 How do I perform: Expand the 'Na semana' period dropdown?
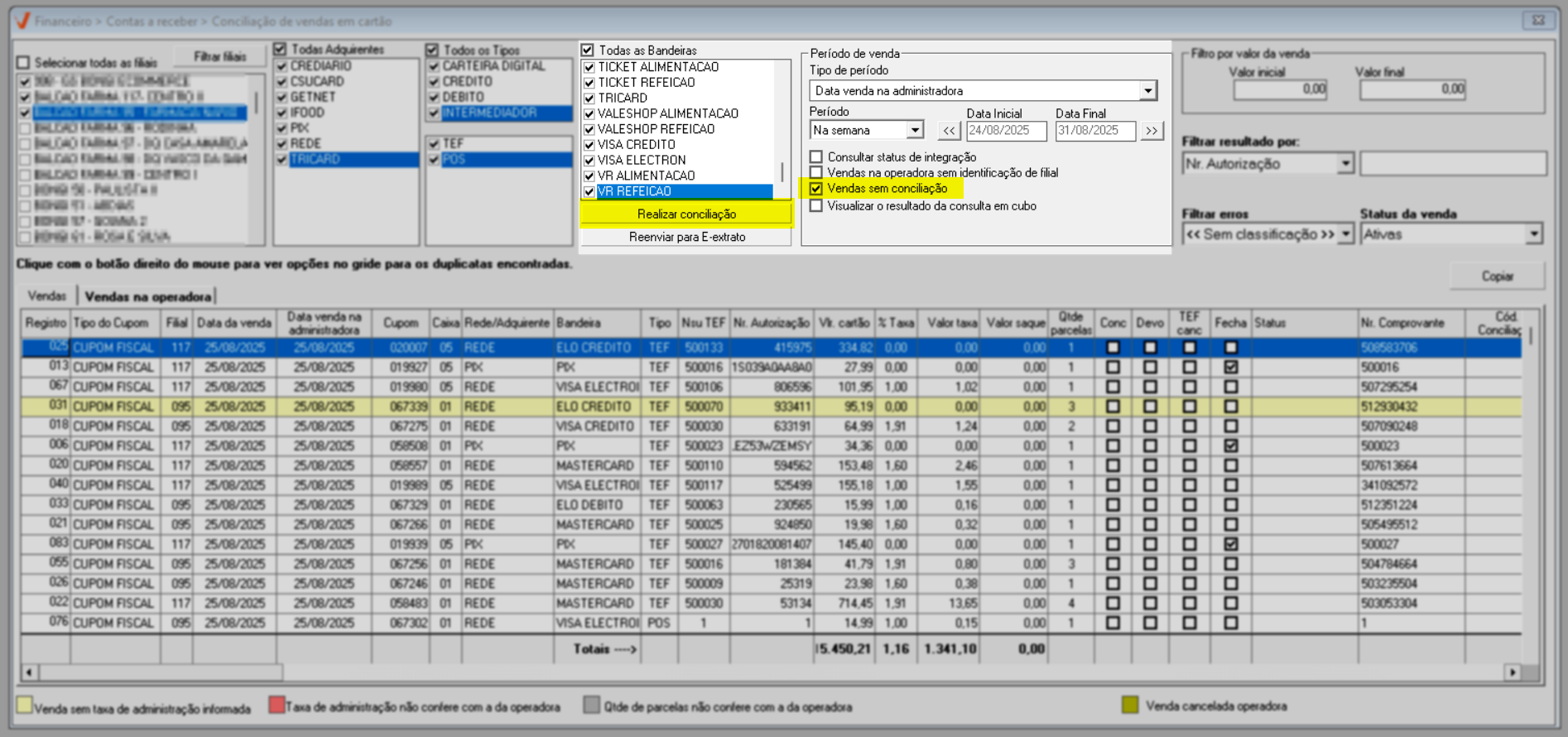[x=915, y=131]
